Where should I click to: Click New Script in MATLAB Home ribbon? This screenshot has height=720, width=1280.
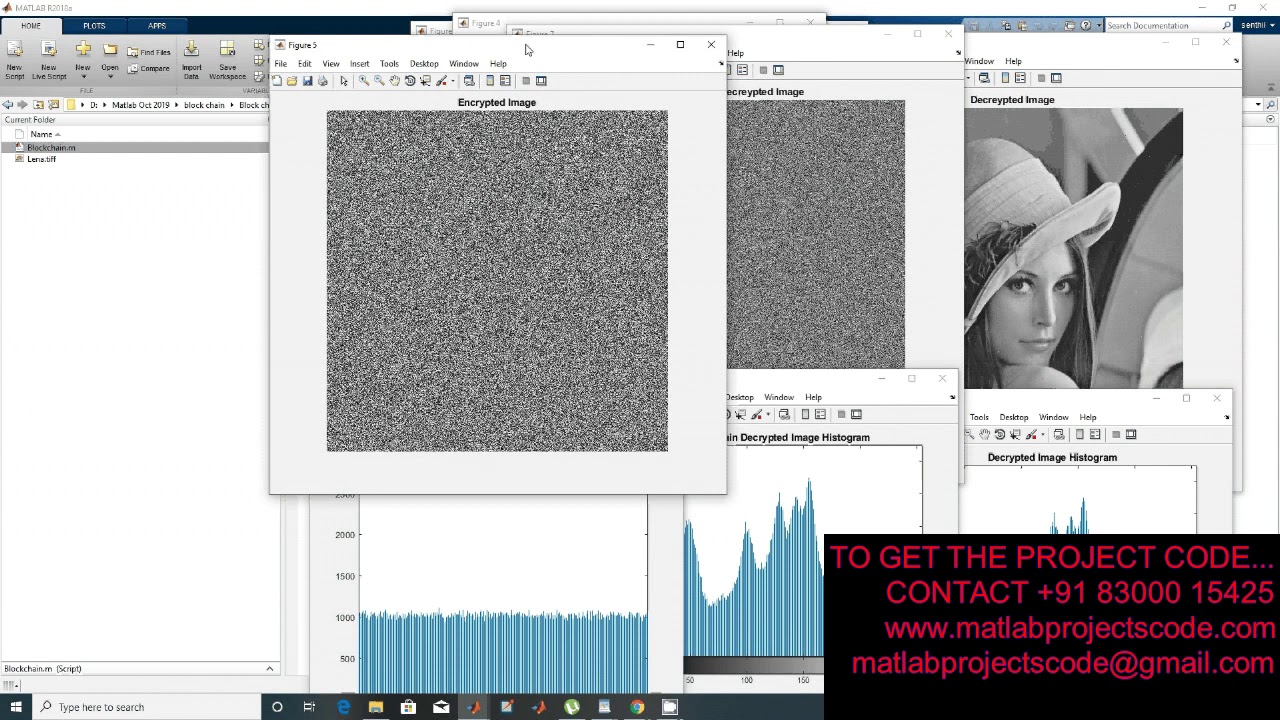14,60
